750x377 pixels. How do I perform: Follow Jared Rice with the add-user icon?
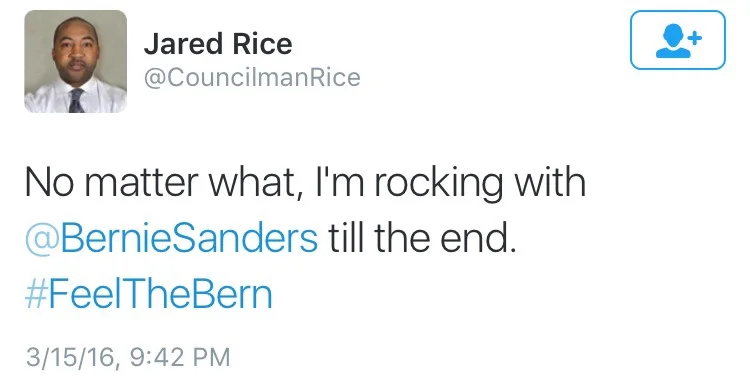(x=677, y=40)
